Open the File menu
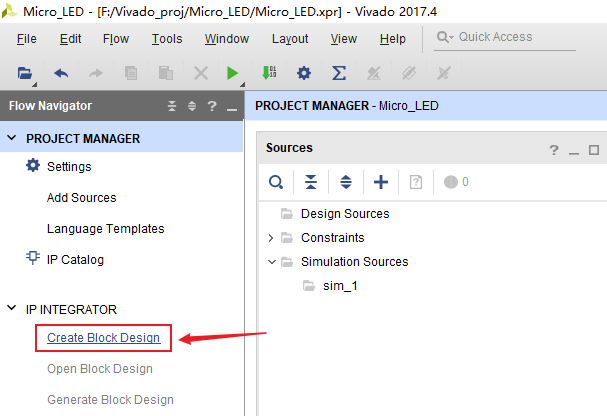The image size is (607, 416). [x=27, y=39]
